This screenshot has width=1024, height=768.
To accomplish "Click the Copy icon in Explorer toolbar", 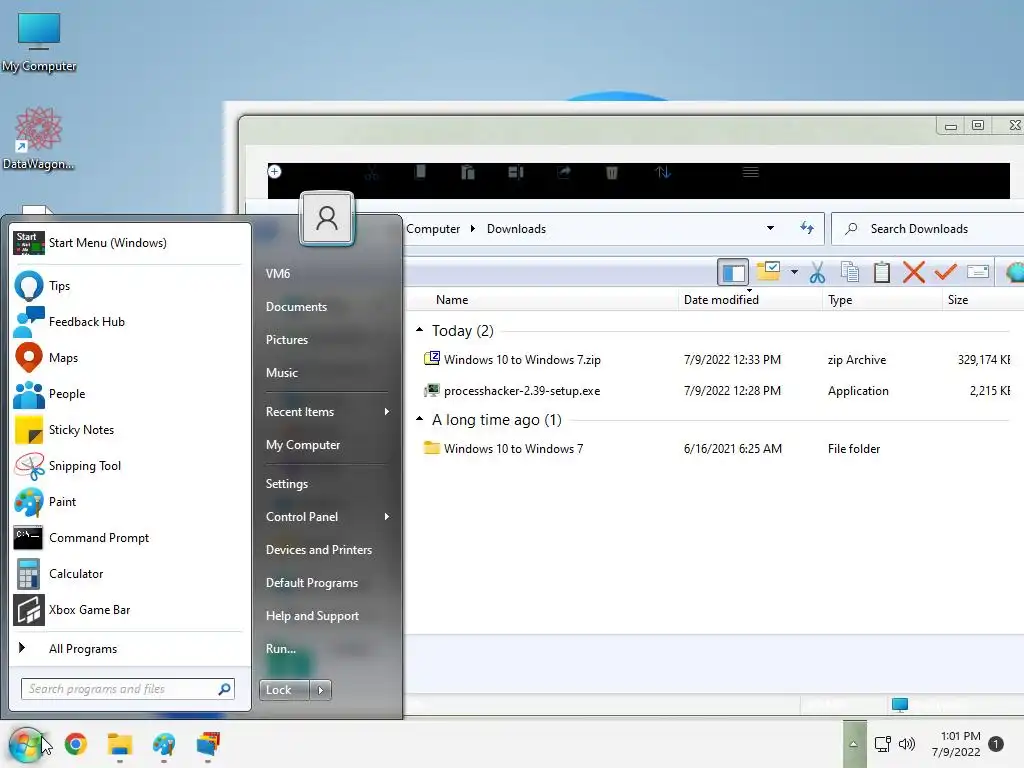I will 850,272.
